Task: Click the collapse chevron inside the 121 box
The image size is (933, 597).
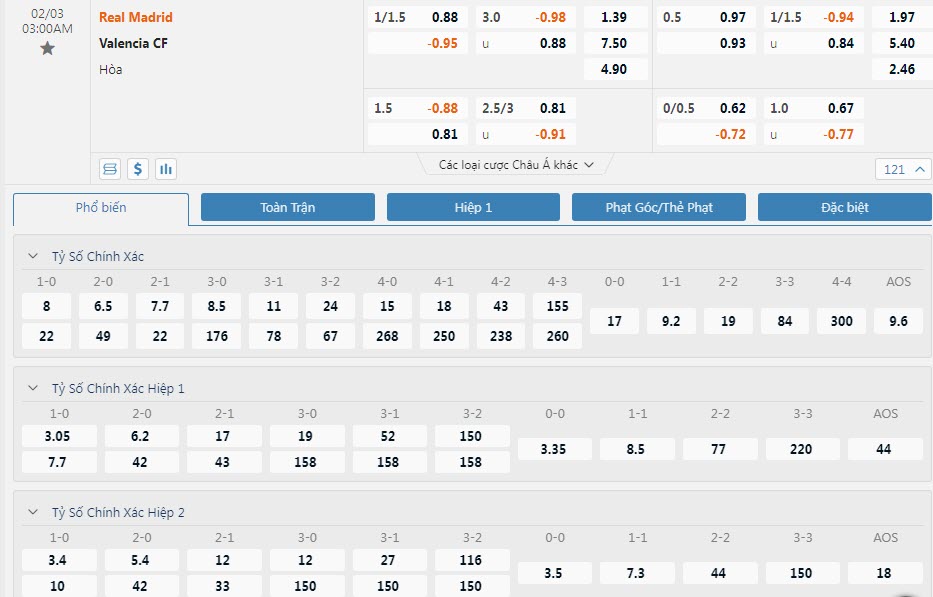Action: click(x=920, y=168)
